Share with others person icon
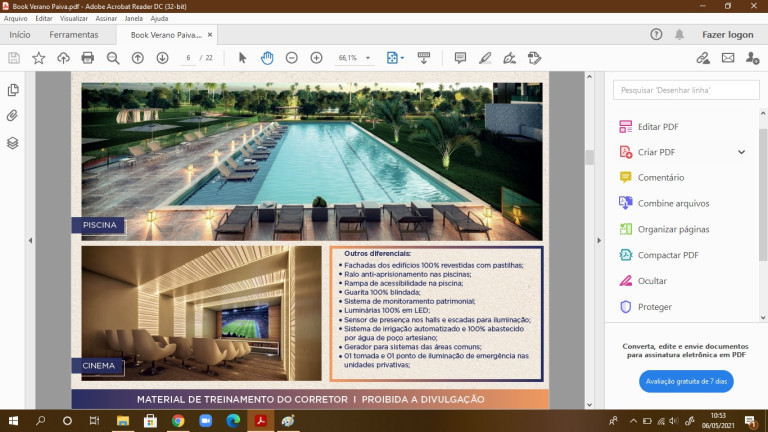This screenshot has width=768, height=432. 752,58
